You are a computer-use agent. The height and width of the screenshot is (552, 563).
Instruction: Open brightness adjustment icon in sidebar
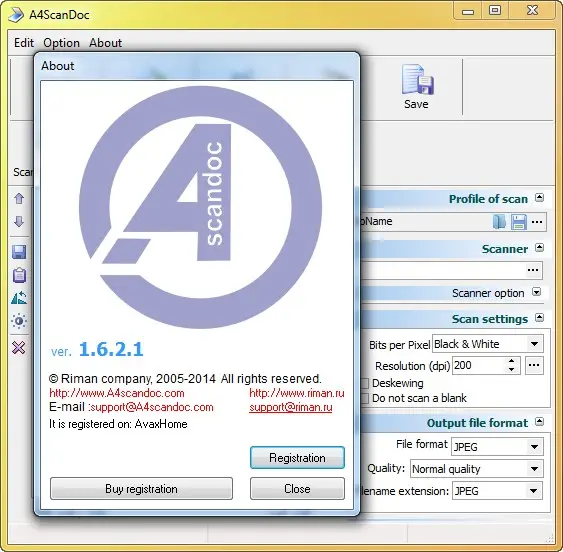[x=19, y=321]
